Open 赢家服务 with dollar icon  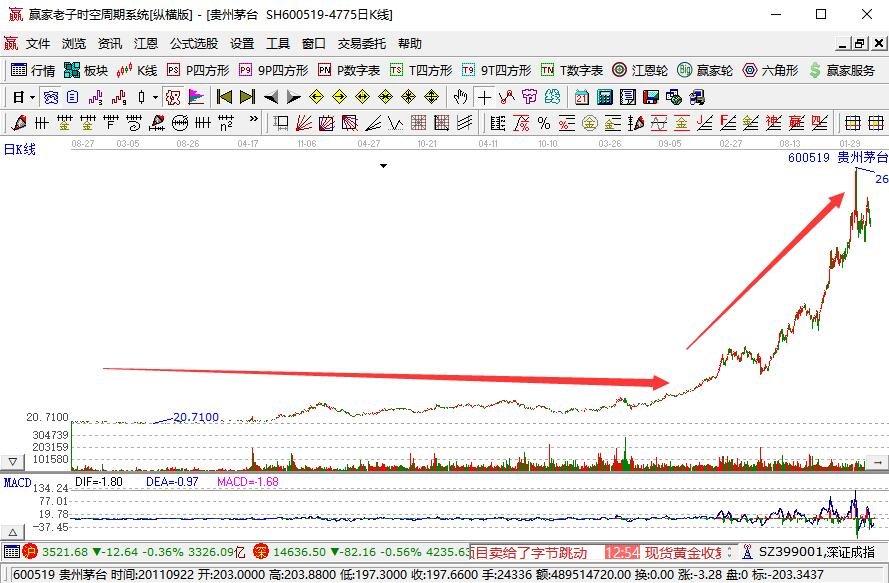[842, 70]
